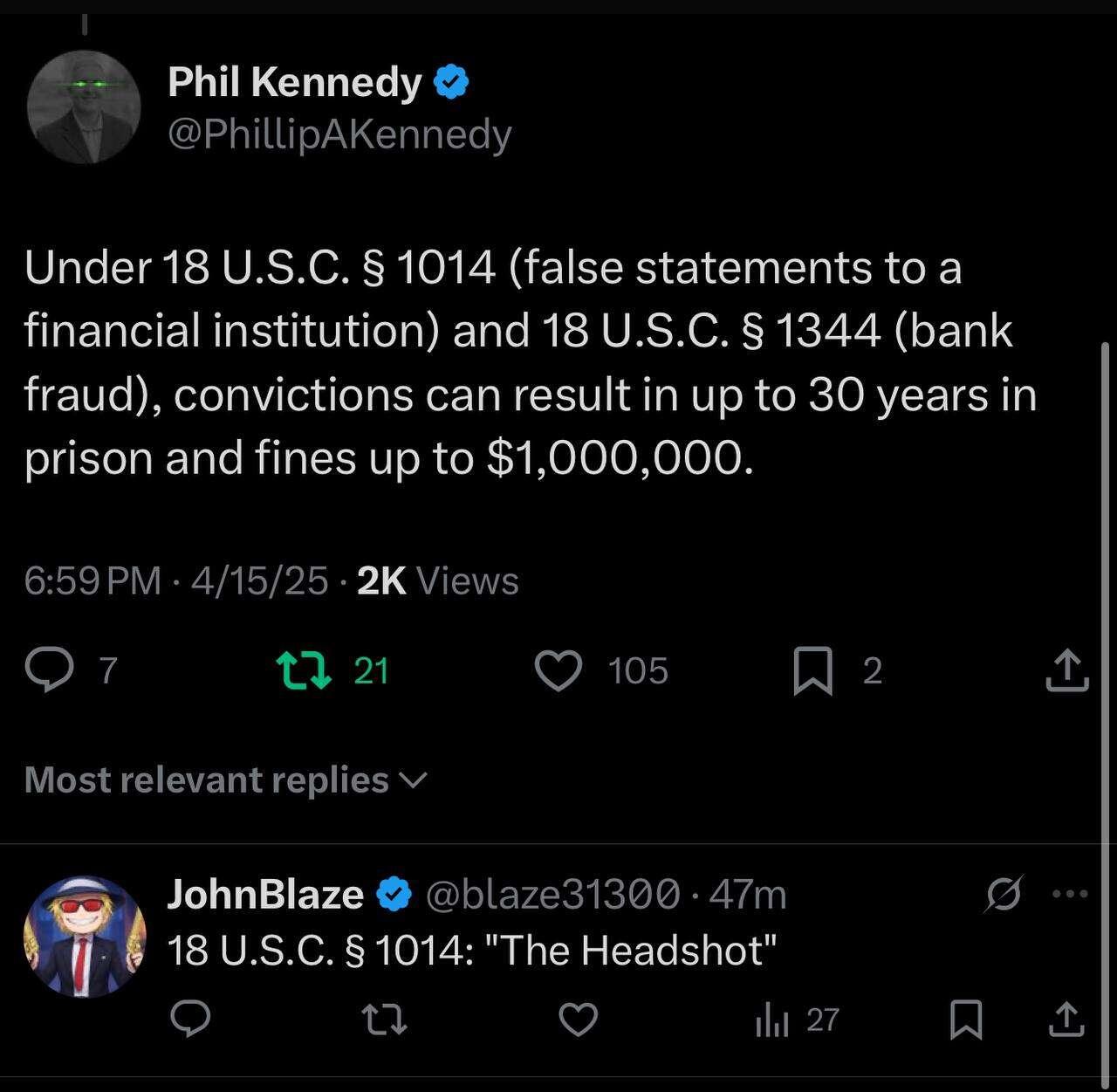Repost JohnBlaze's reply
1117x1092 pixels.
click(384, 1019)
